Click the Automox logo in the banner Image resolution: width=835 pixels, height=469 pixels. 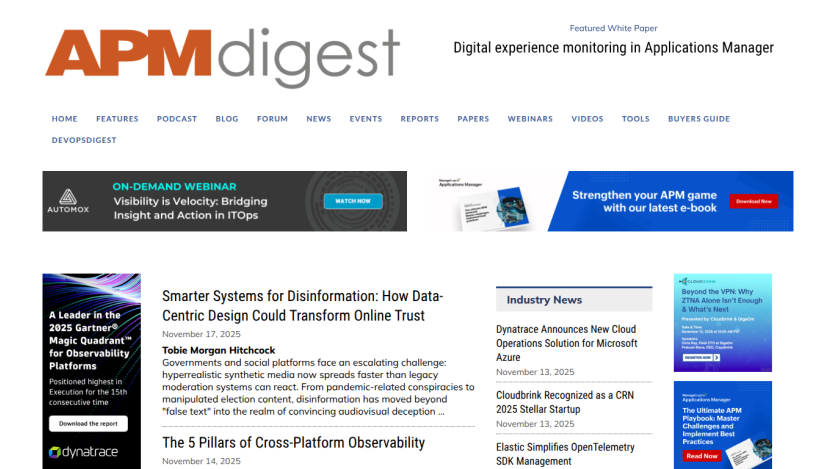tap(68, 201)
